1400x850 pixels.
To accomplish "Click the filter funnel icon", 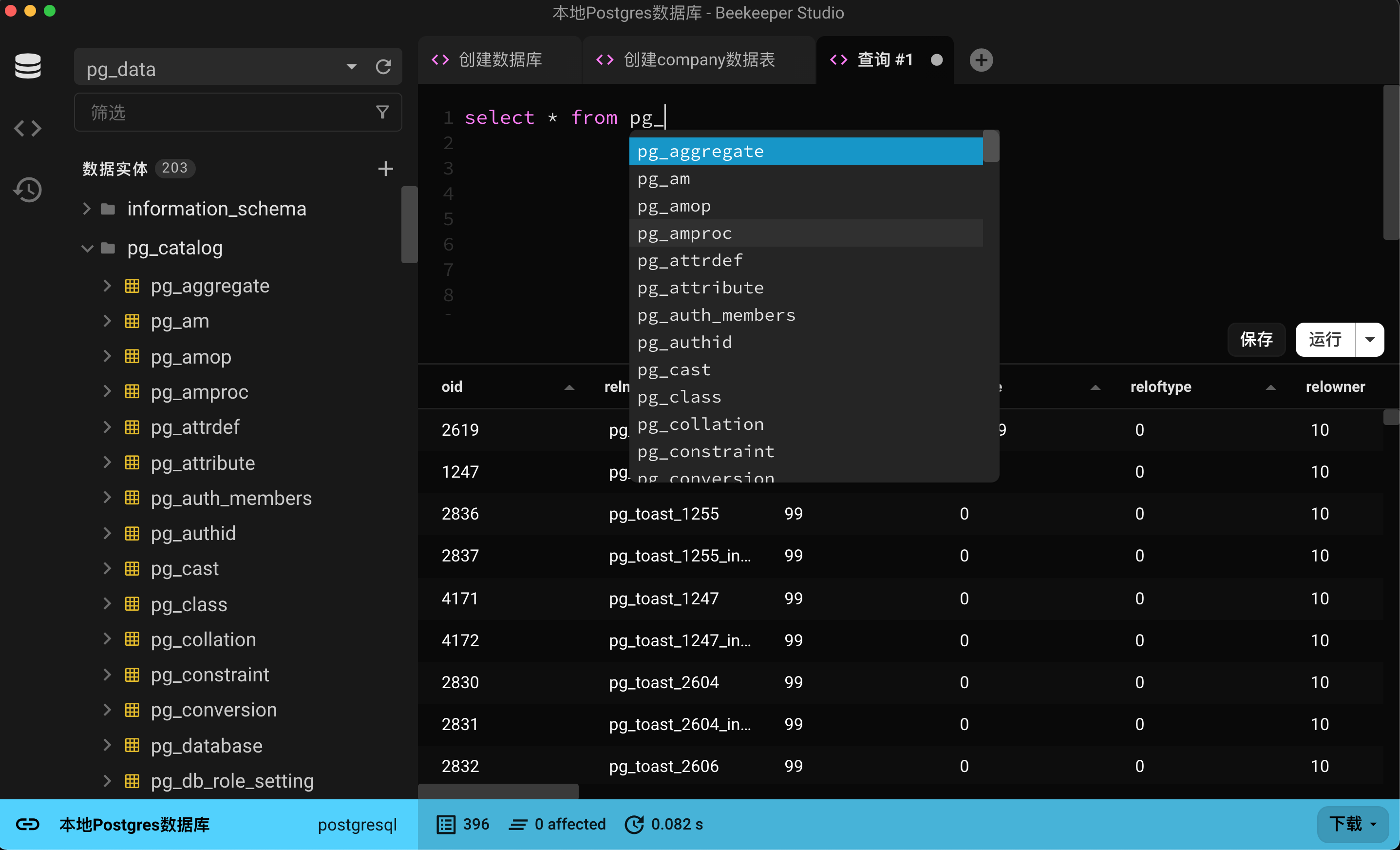I will pos(382,112).
